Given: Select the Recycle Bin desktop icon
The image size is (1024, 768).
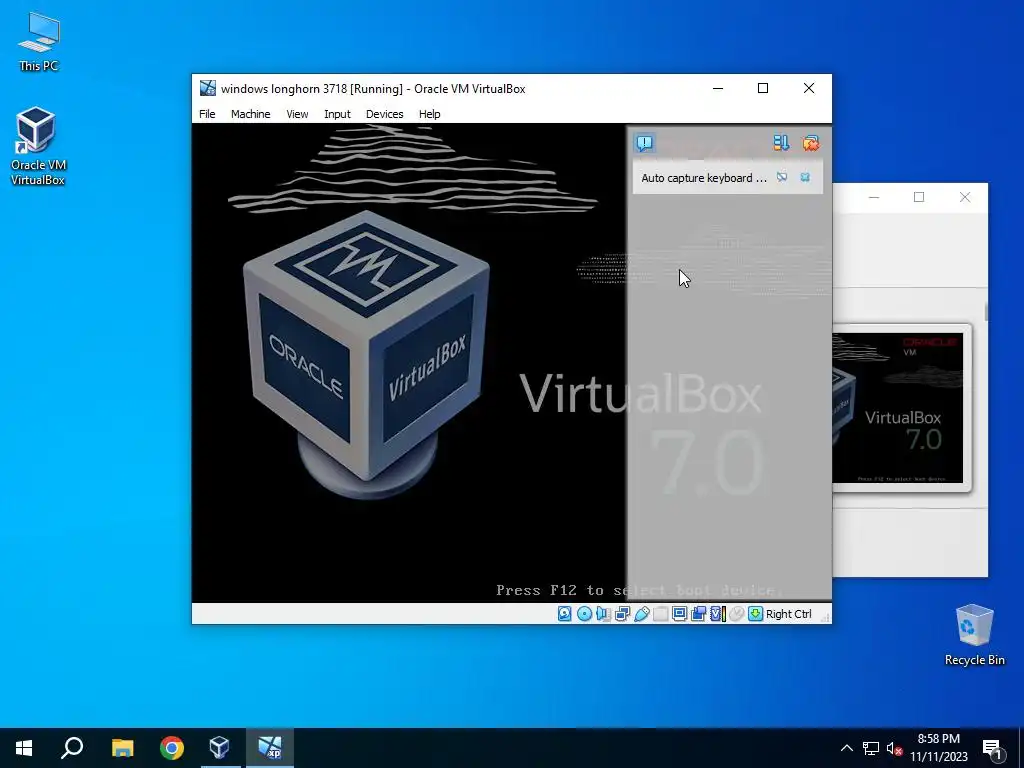Looking at the screenshot, I should click(x=974, y=635).
